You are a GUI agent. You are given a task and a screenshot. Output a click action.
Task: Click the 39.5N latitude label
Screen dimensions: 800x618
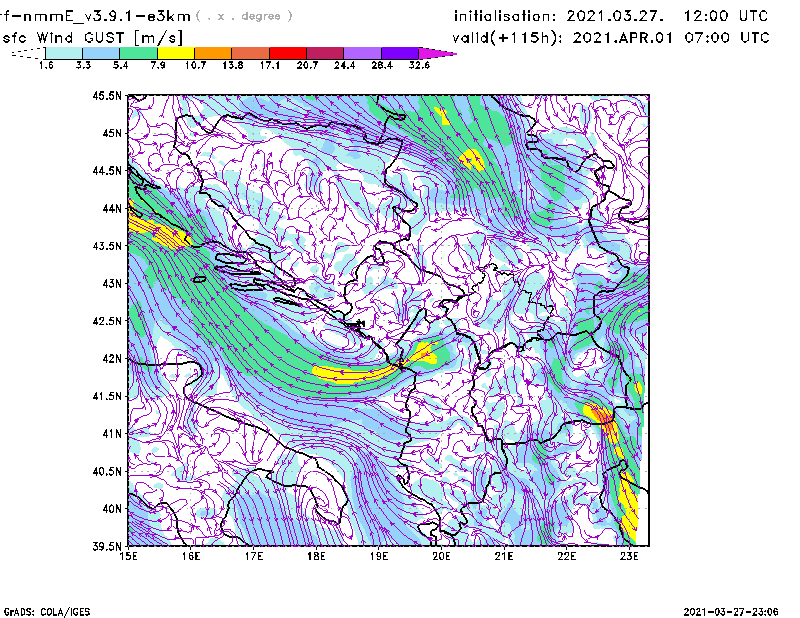(x=108, y=547)
